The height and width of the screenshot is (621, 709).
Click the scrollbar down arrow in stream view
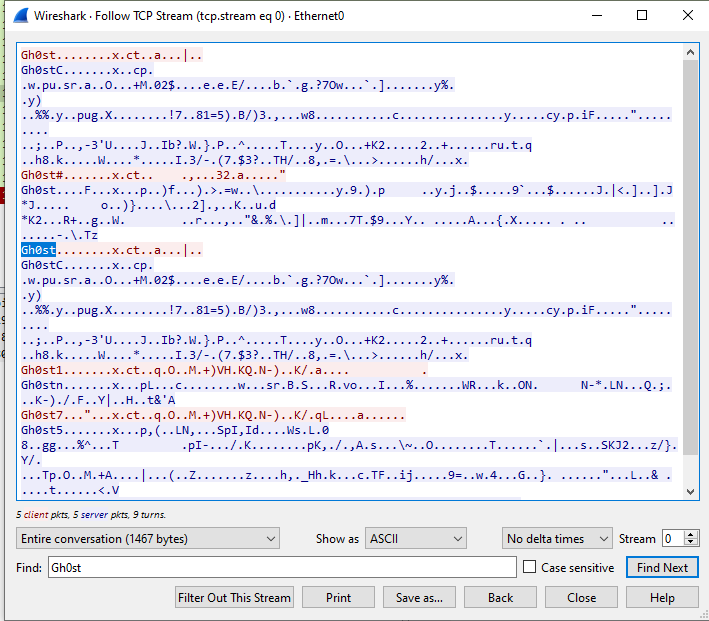[691, 491]
